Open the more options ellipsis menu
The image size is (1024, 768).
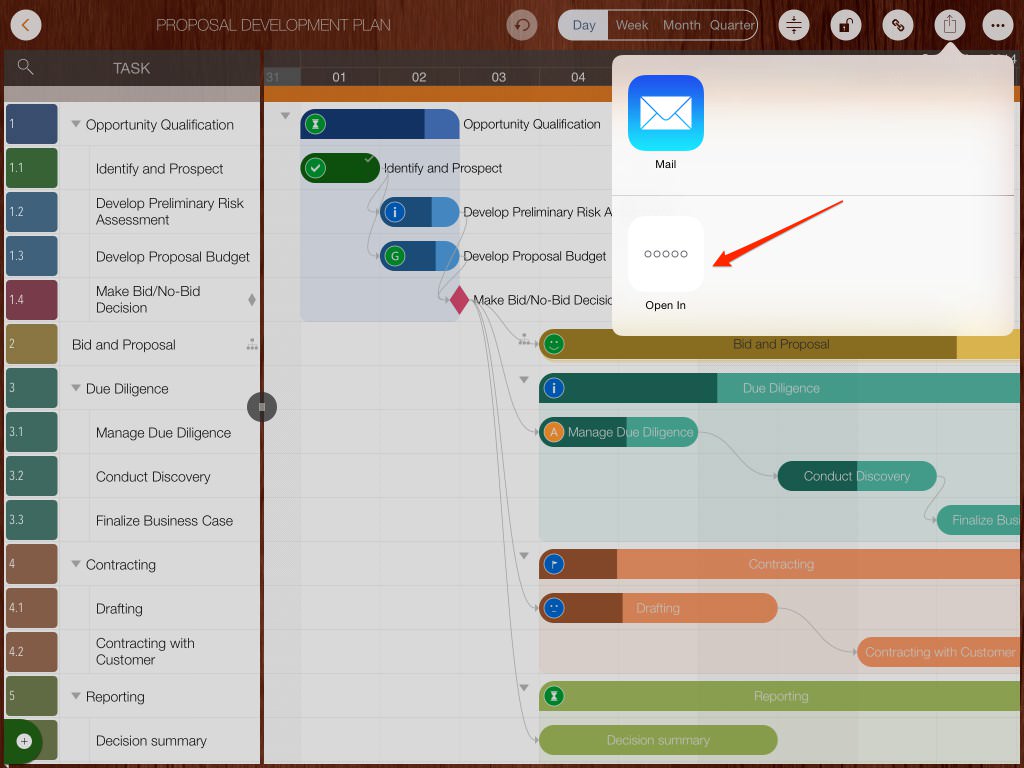997,25
